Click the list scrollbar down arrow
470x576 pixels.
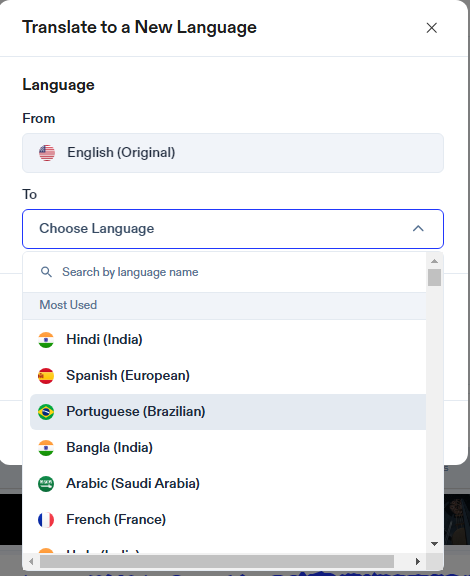[x=434, y=544]
